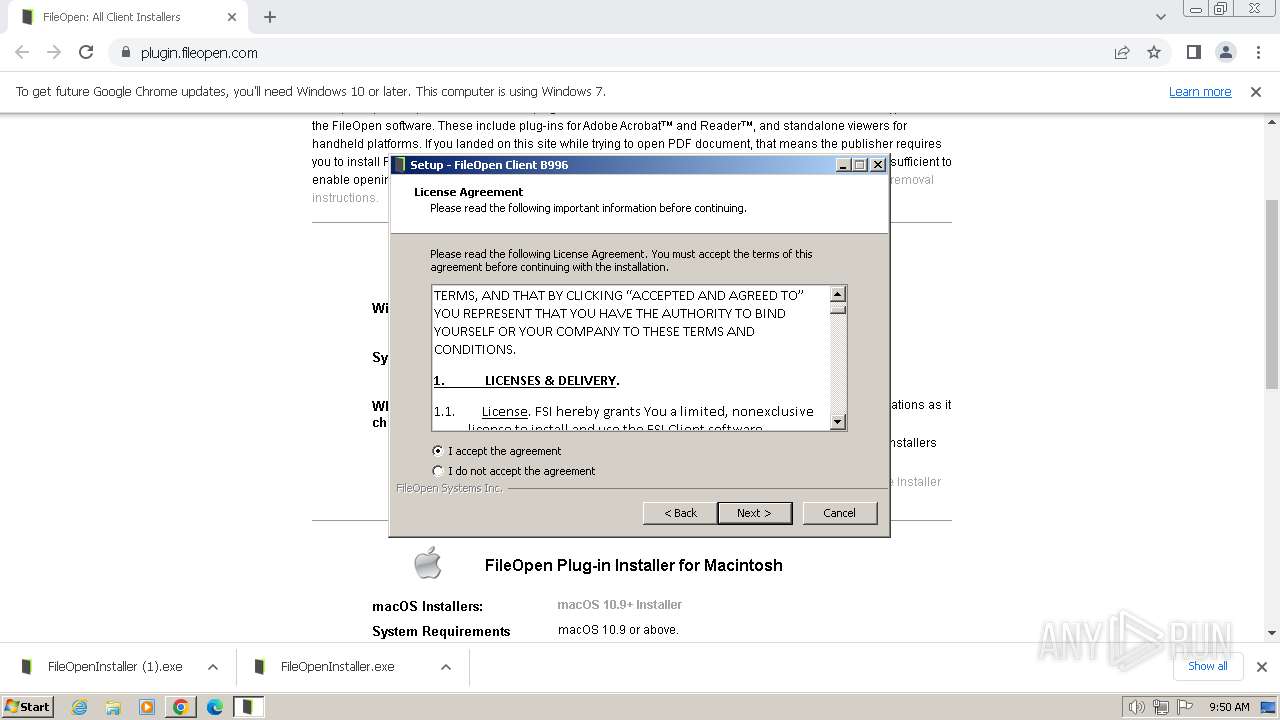View site information lock icon
Viewport: 1280px width, 720px height.
click(x=125, y=53)
